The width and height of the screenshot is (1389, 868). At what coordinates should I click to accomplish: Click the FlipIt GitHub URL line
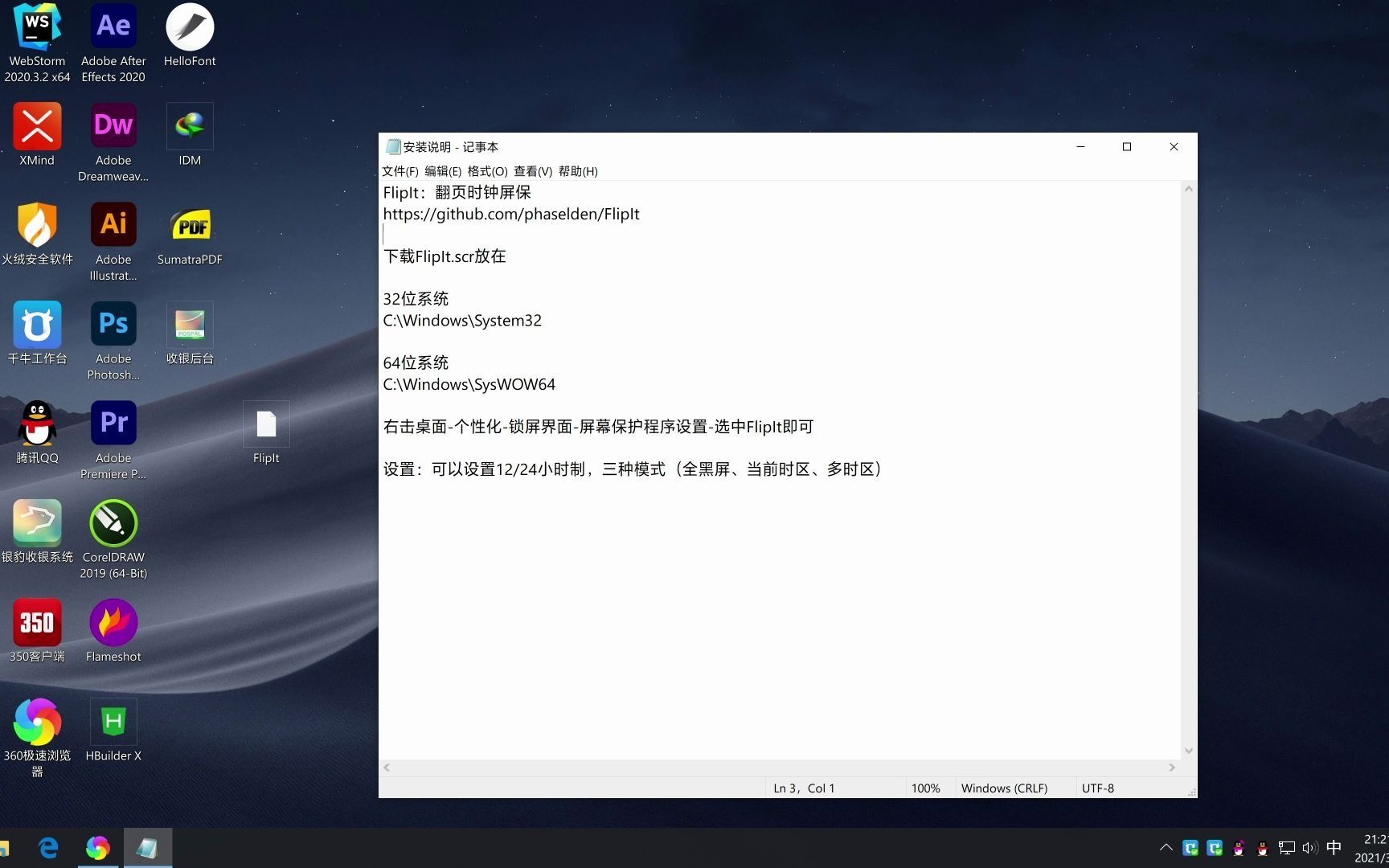(x=511, y=214)
